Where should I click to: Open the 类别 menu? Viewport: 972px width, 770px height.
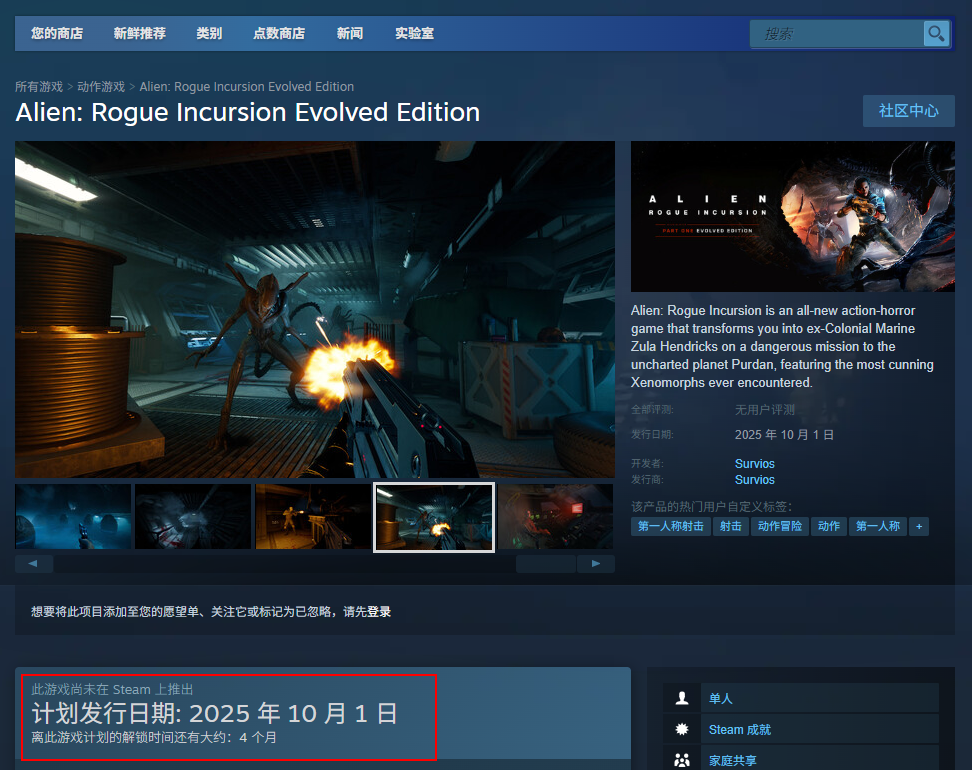pos(209,33)
